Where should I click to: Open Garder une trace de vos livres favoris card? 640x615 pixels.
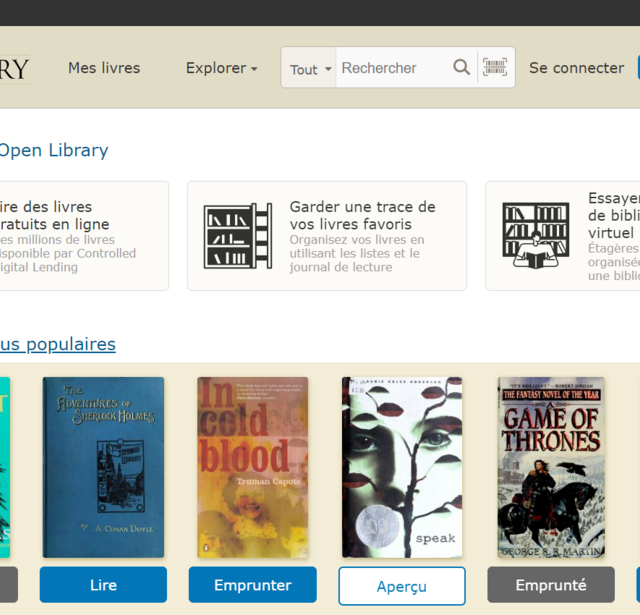tap(327, 236)
